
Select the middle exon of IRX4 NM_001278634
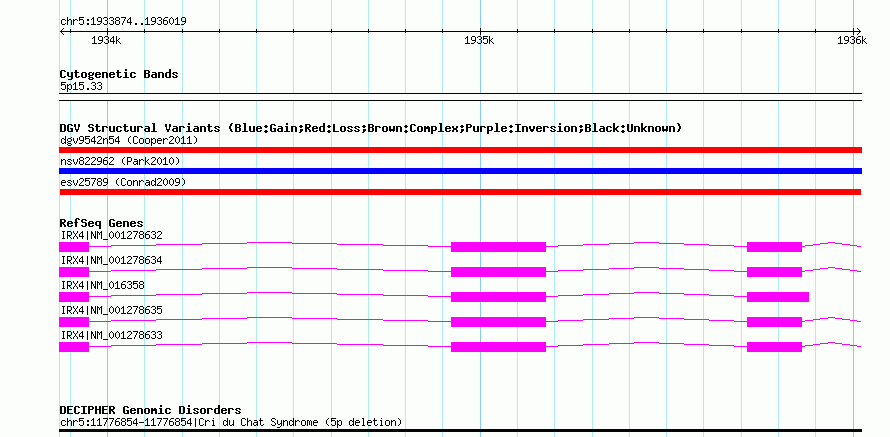click(x=498, y=272)
